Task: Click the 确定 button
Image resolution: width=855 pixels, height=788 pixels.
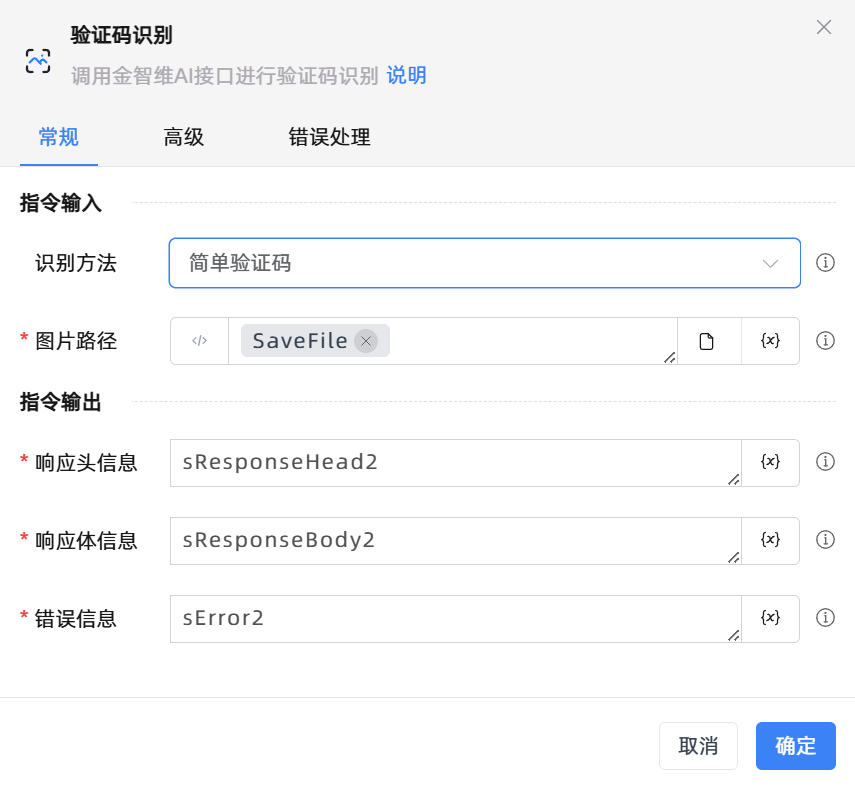Action: (795, 746)
